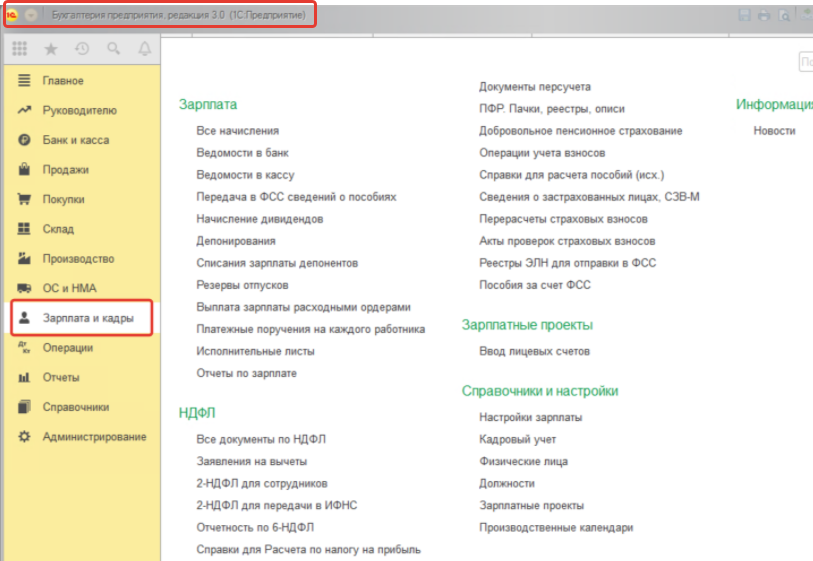
Task: Open Платежные поручения на каждого работника
Action: pyautogui.click(x=311, y=329)
